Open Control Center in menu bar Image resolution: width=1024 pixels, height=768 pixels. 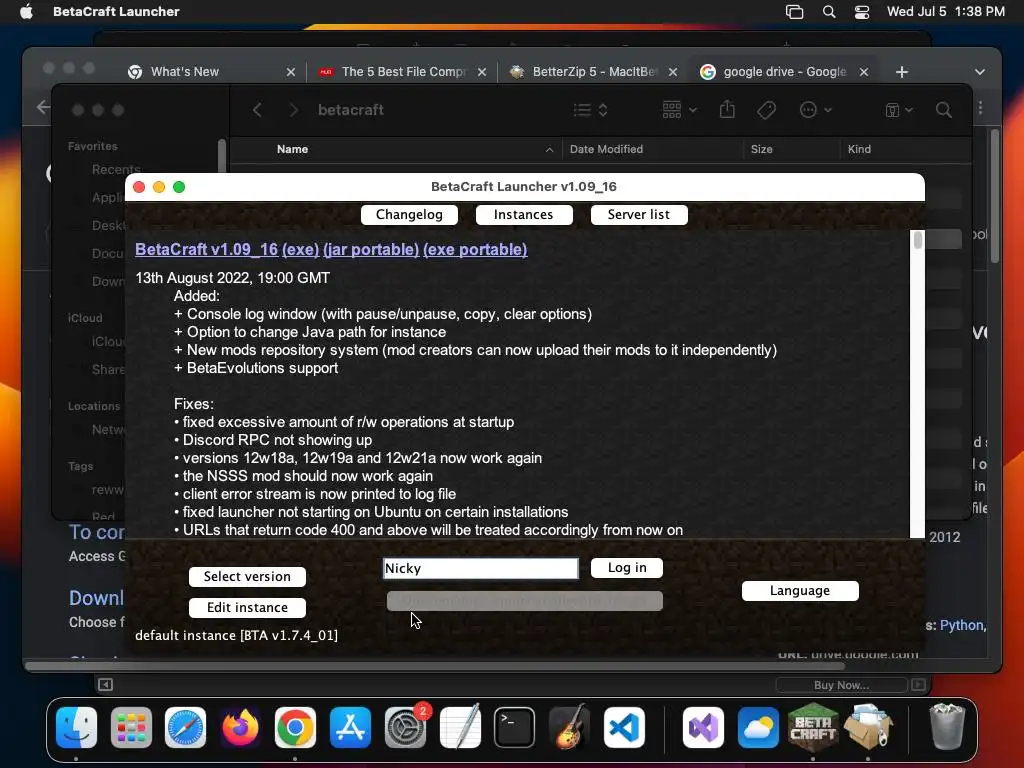point(862,12)
